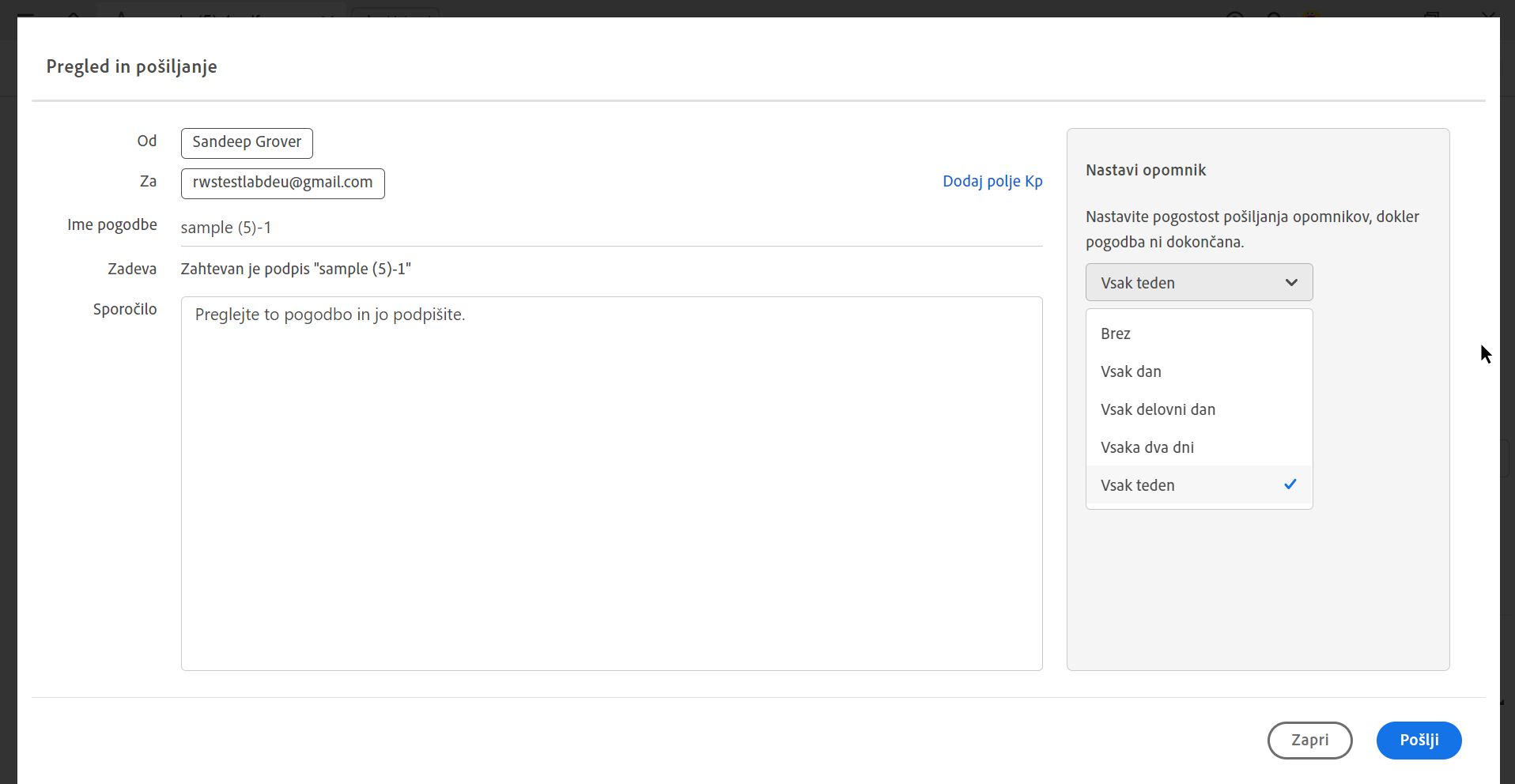Screen dimensions: 1515x784
Task: Open the hamburger menu behind the dialog
Action: pyautogui.click(x=25, y=13)
